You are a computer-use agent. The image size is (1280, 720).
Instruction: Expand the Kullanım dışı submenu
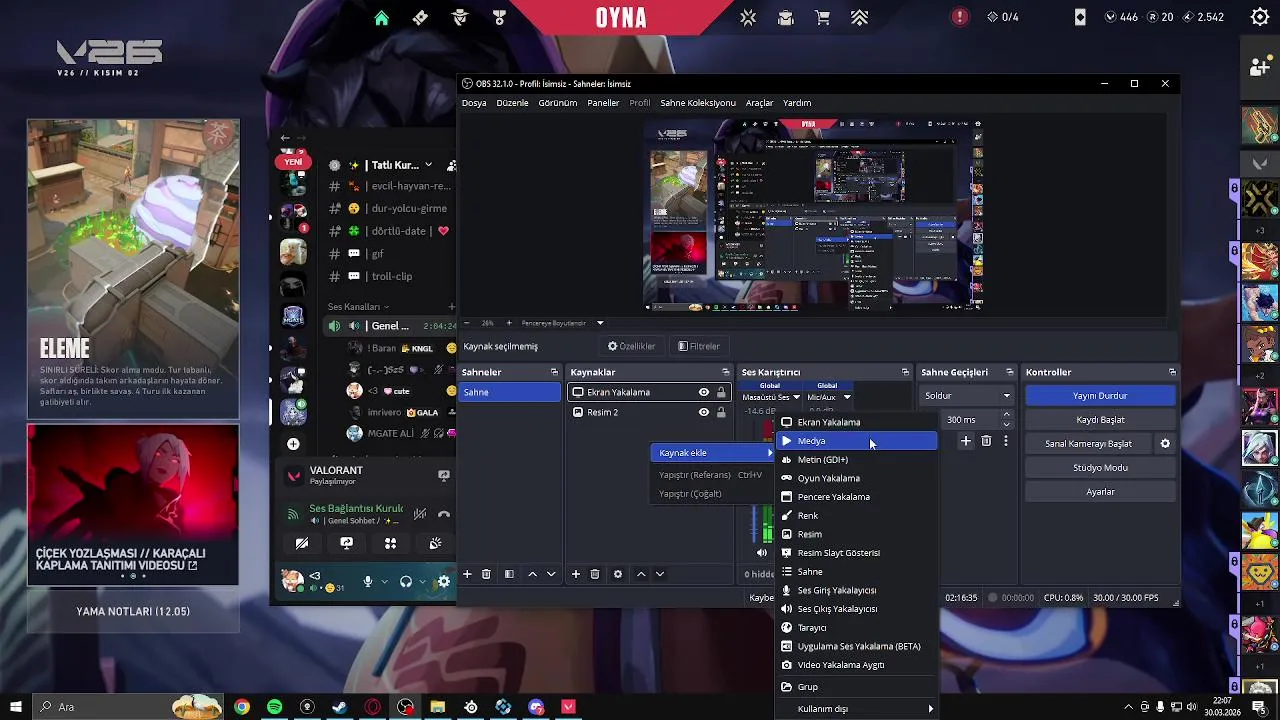pos(857,709)
